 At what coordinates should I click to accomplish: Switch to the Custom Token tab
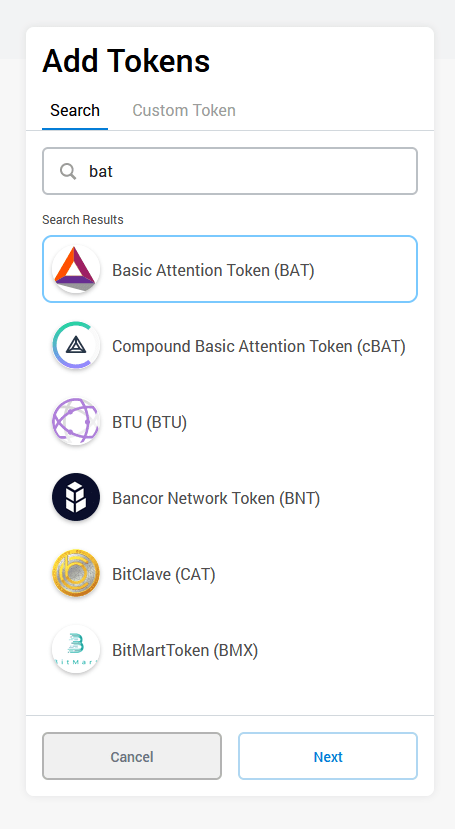click(x=184, y=110)
